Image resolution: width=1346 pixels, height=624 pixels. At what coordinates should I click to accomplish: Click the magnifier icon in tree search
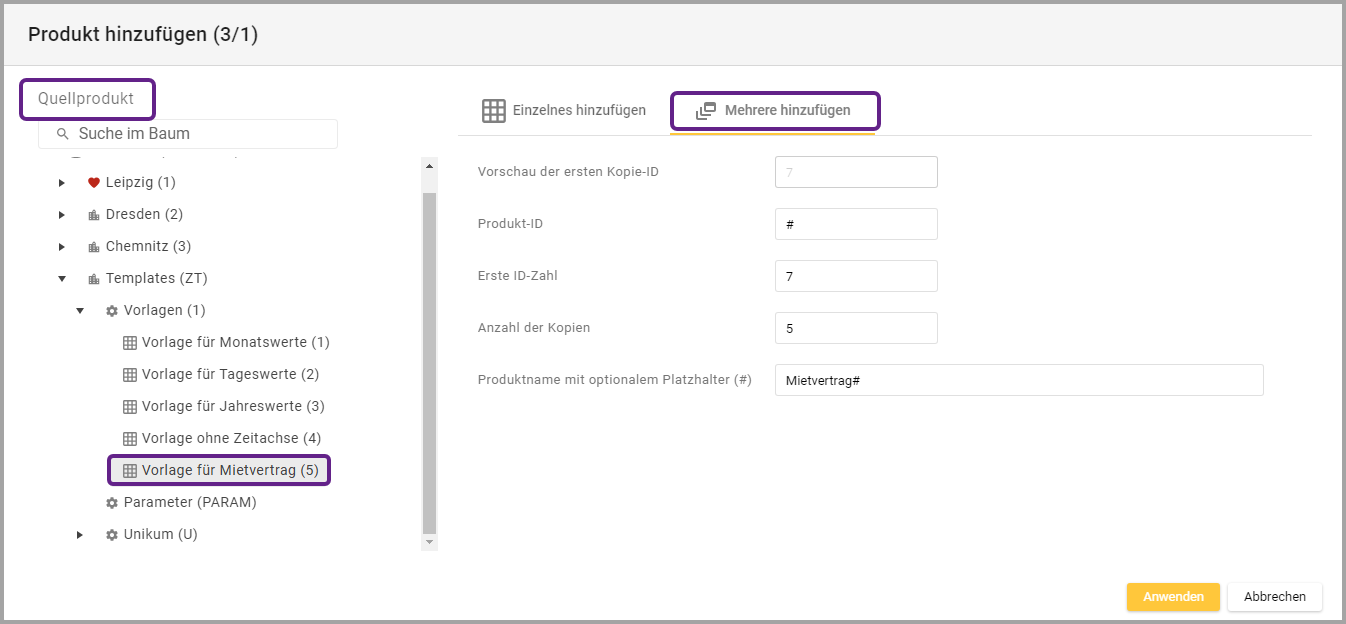pyautogui.click(x=62, y=134)
